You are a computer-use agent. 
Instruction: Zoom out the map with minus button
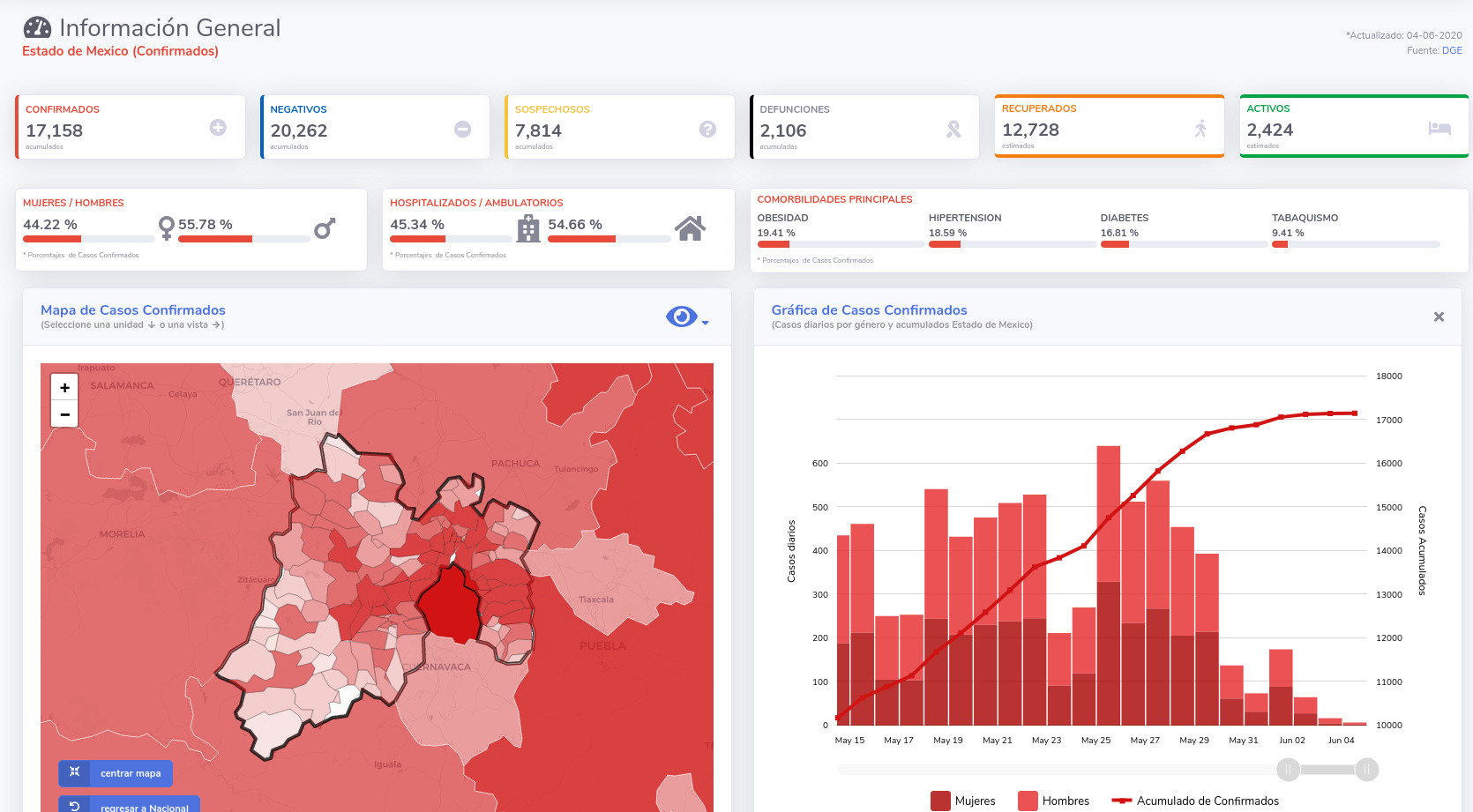tap(64, 413)
